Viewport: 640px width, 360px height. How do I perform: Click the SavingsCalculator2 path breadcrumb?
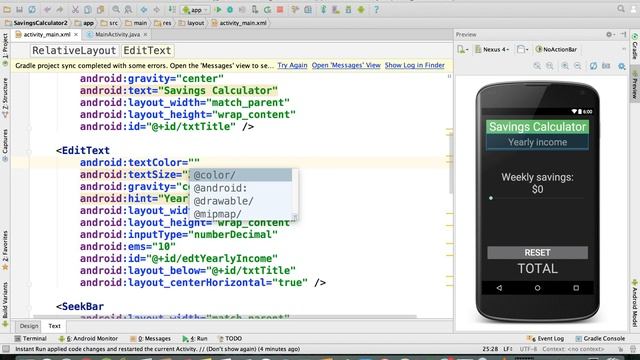coord(36,23)
